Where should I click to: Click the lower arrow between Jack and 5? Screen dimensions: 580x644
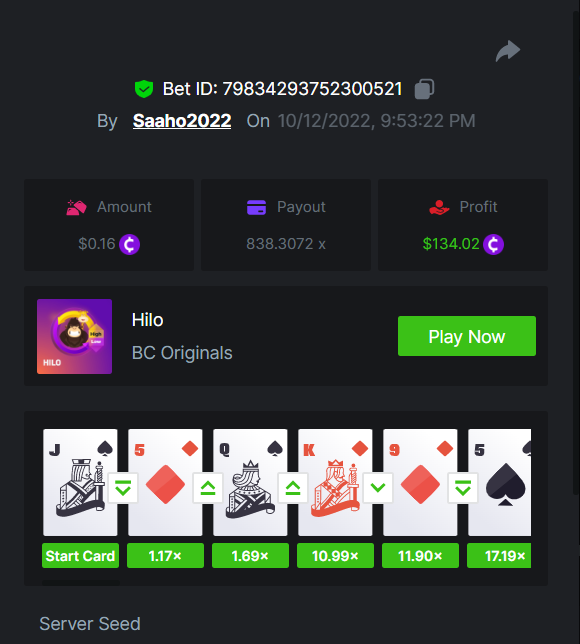123,488
